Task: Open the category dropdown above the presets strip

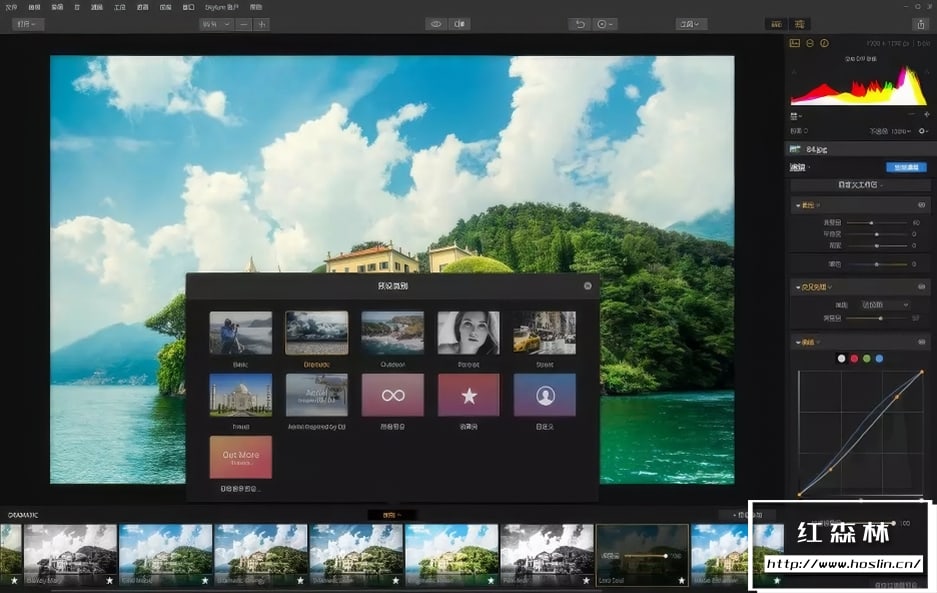Action: 392,515
